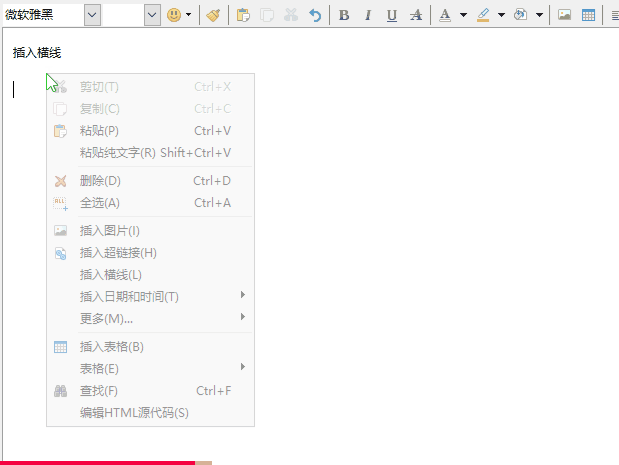Click the format painter brush icon
Screen dimensions: 619x465
tap(214, 15)
